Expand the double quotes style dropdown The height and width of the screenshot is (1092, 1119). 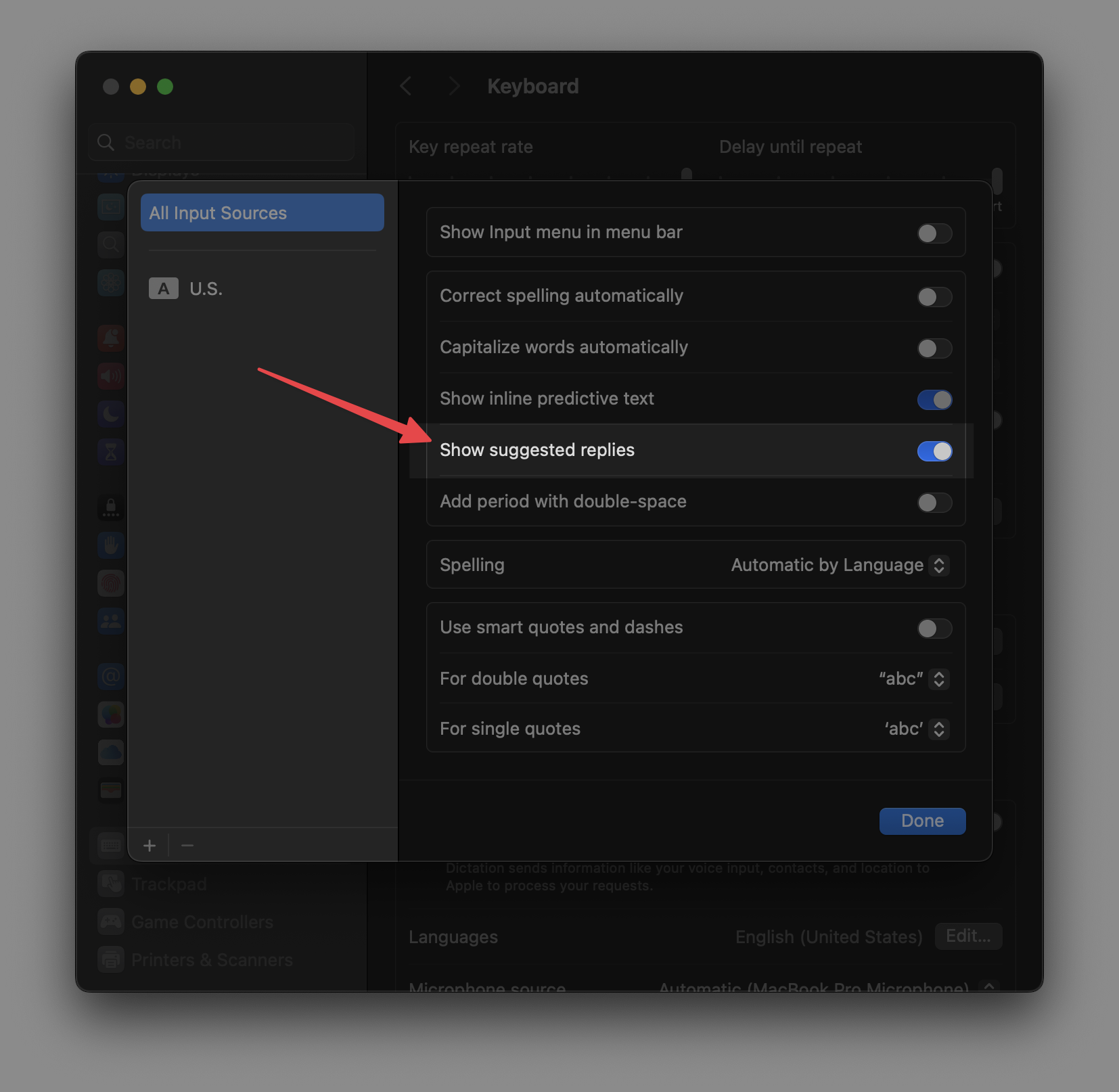pos(913,679)
